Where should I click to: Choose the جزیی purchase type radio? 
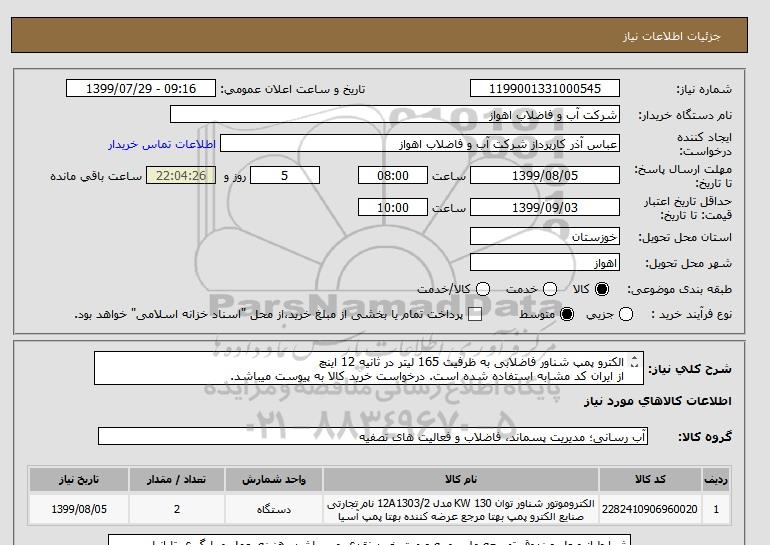[x=626, y=314]
